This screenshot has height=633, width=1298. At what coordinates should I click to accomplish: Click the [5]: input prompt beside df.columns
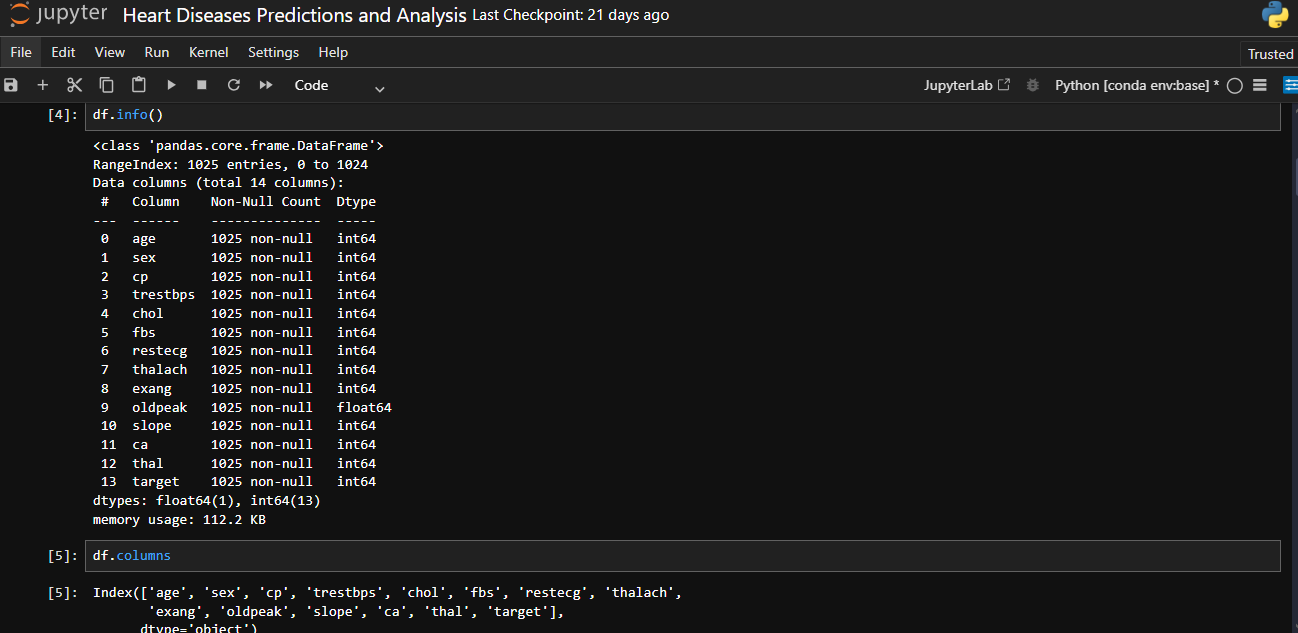(62, 555)
